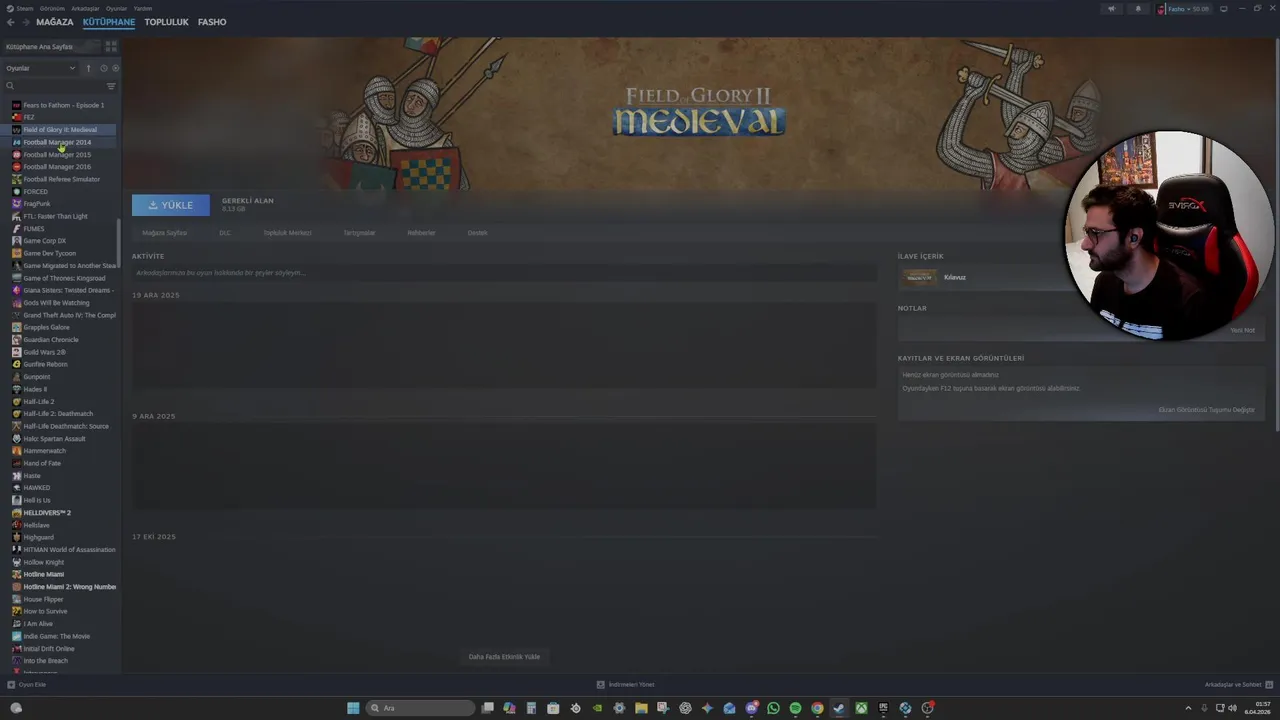The height and width of the screenshot is (720, 1280).
Task: Open the Tartışmalar link
Action: pyautogui.click(x=359, y=233)
